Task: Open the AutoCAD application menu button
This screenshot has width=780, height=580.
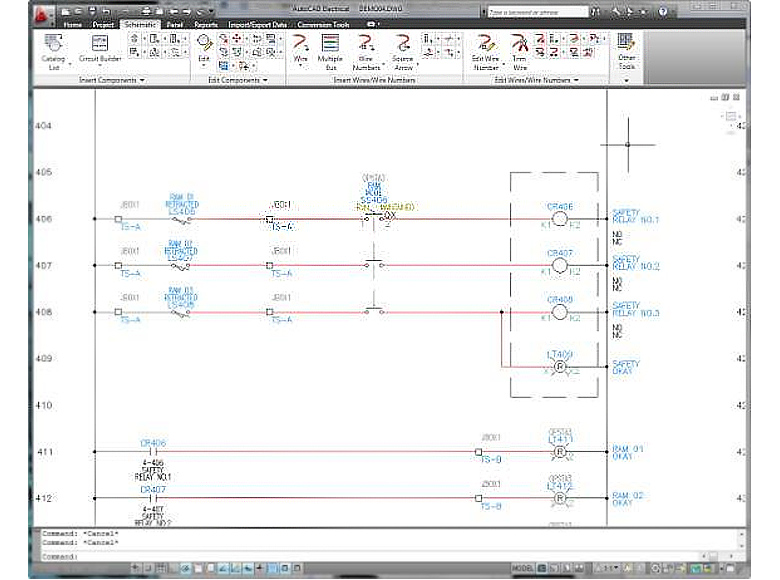Action: click(x=42, y=15)
